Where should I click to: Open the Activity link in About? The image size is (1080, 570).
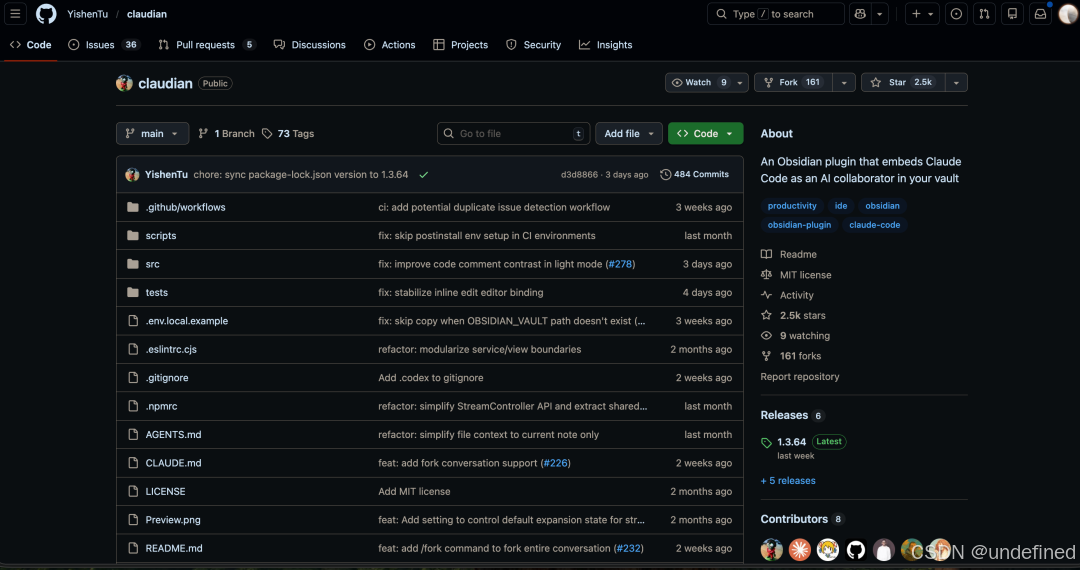tap(787, 295)
